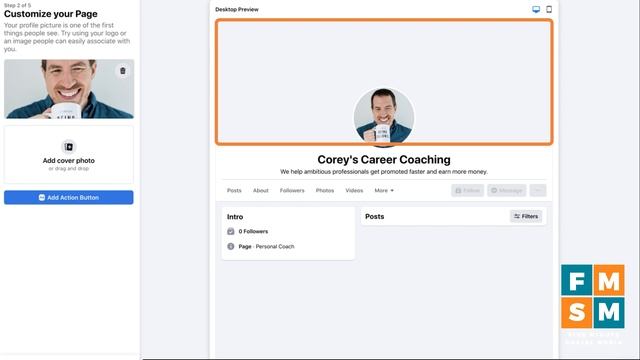Click the 'Customize your Page' heading
The image size is (640, 360).
click(x=51, y=14)
